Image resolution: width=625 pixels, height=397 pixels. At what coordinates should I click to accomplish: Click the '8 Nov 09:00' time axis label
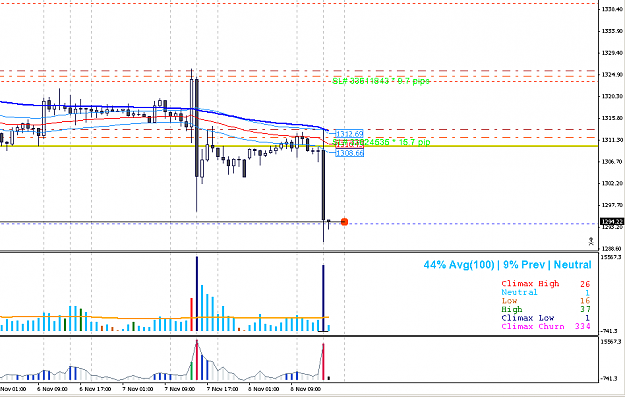pyautogui.click(x=305, y=389)
